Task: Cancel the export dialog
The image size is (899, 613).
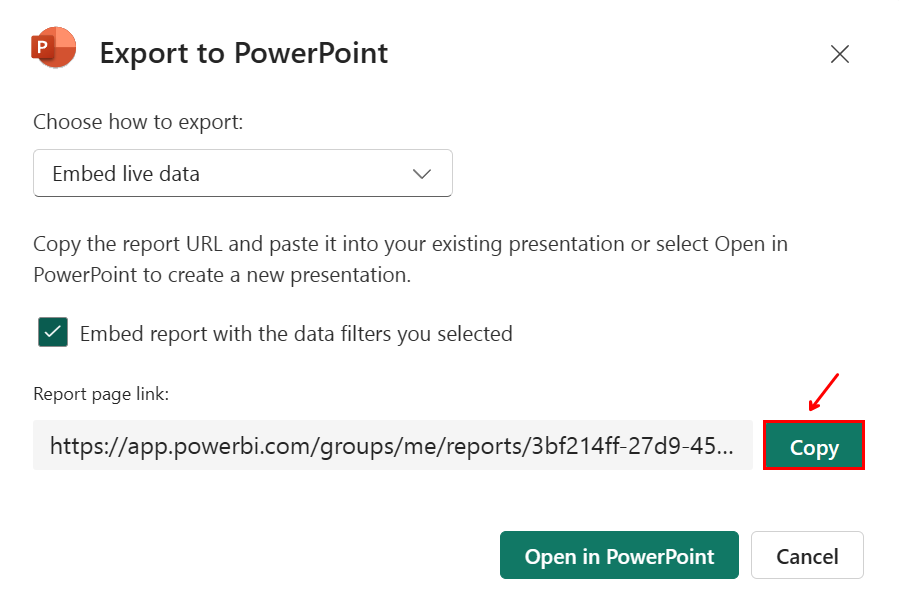Action: click(806, 555)
